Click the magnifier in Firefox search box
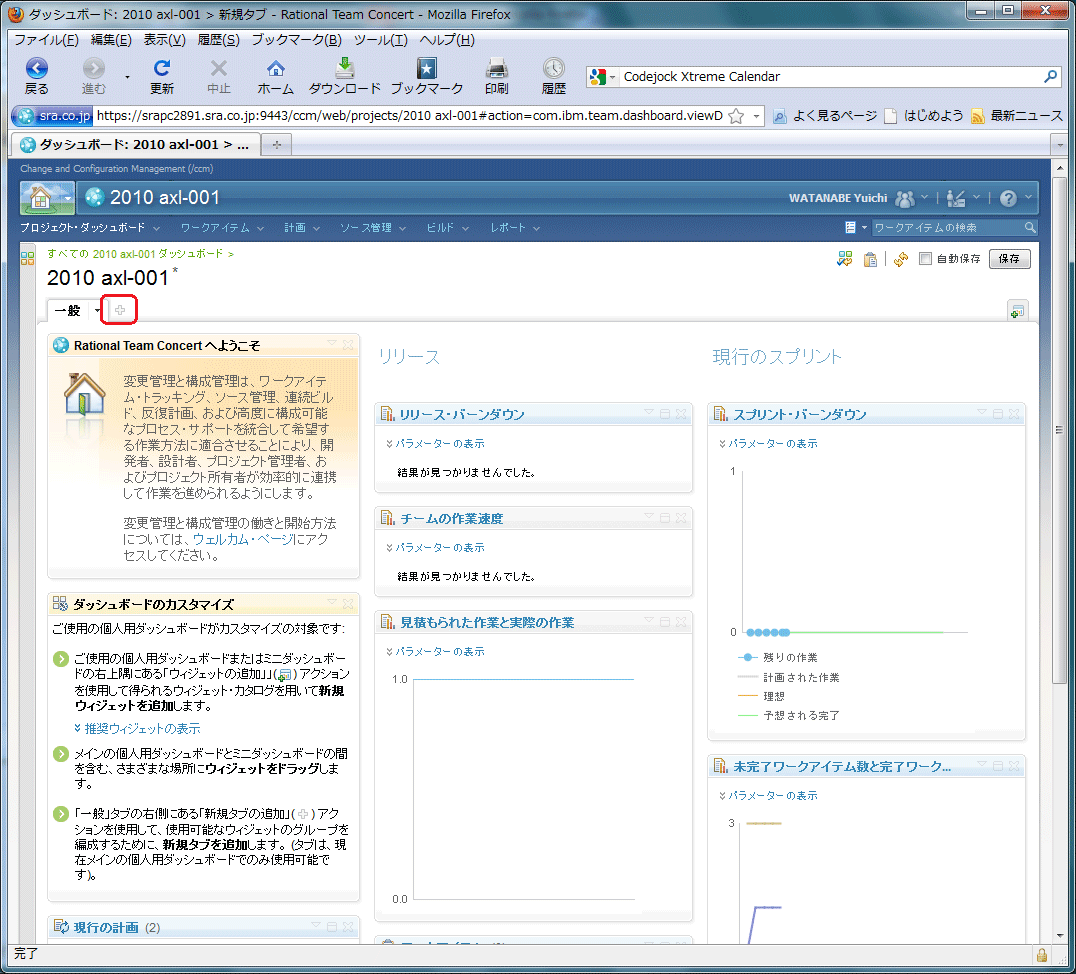Screen dimensions: 1076x974 click(1051, 76)
